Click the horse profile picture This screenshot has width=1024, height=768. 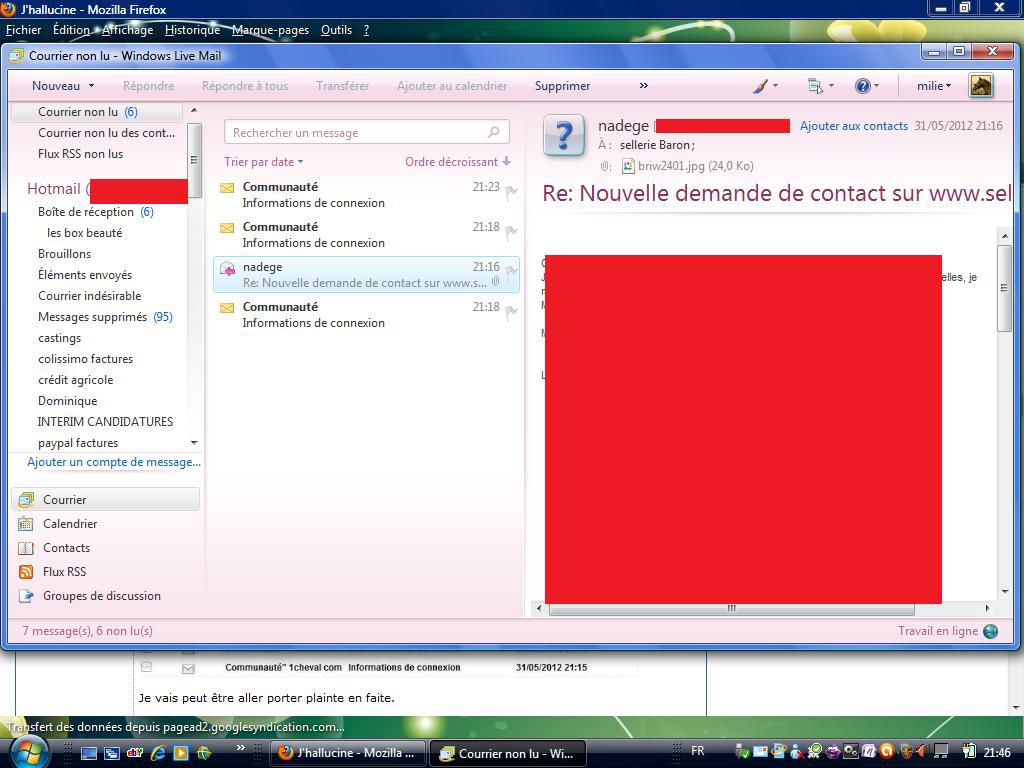tap(981, 86)
